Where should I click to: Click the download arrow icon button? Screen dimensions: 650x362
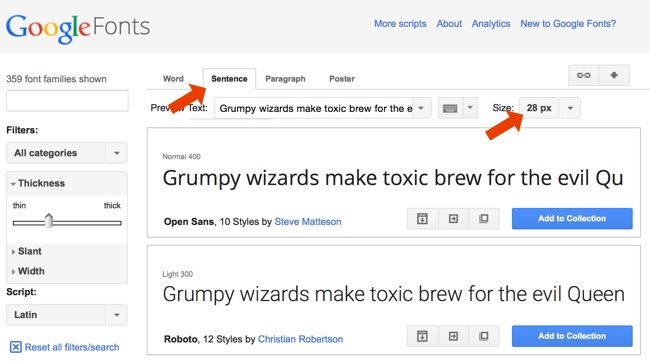click(614, 75)
